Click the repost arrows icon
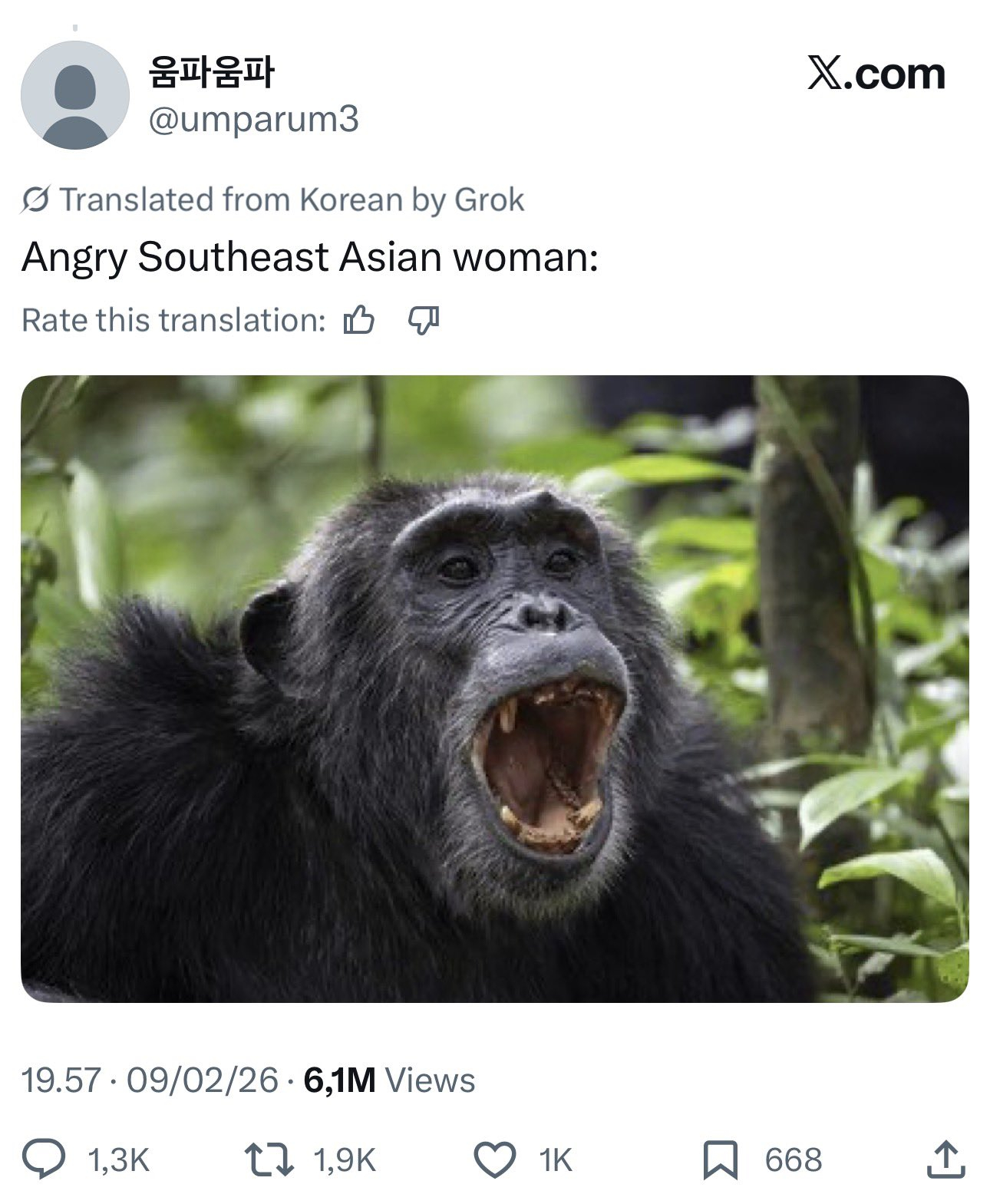 coord(268,1159)
